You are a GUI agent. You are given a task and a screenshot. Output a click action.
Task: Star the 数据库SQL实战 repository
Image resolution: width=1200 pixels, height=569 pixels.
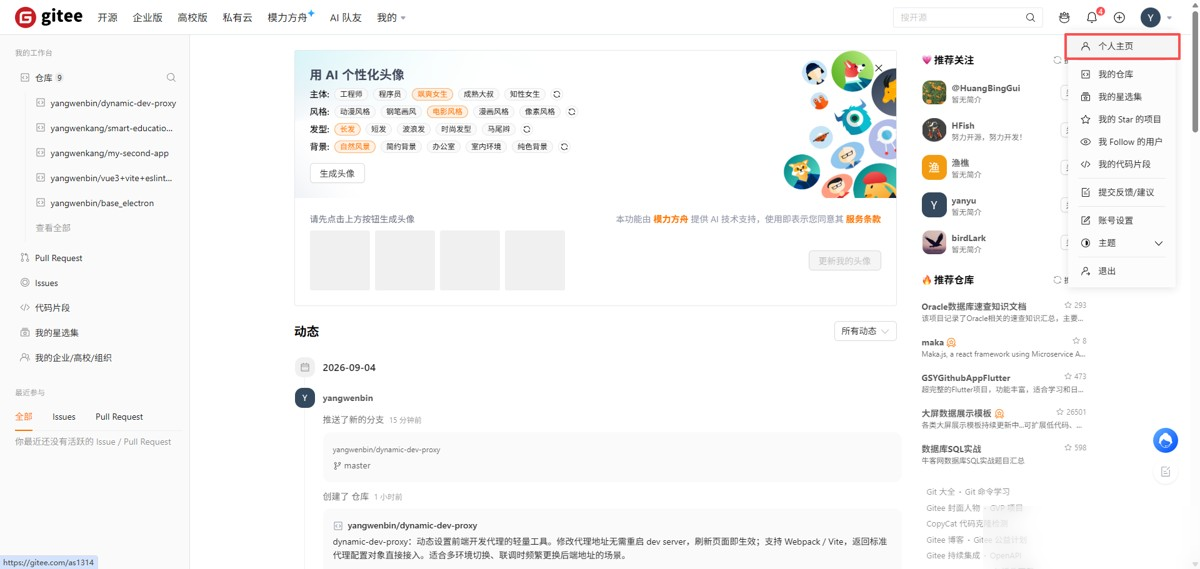point(1069,448)
